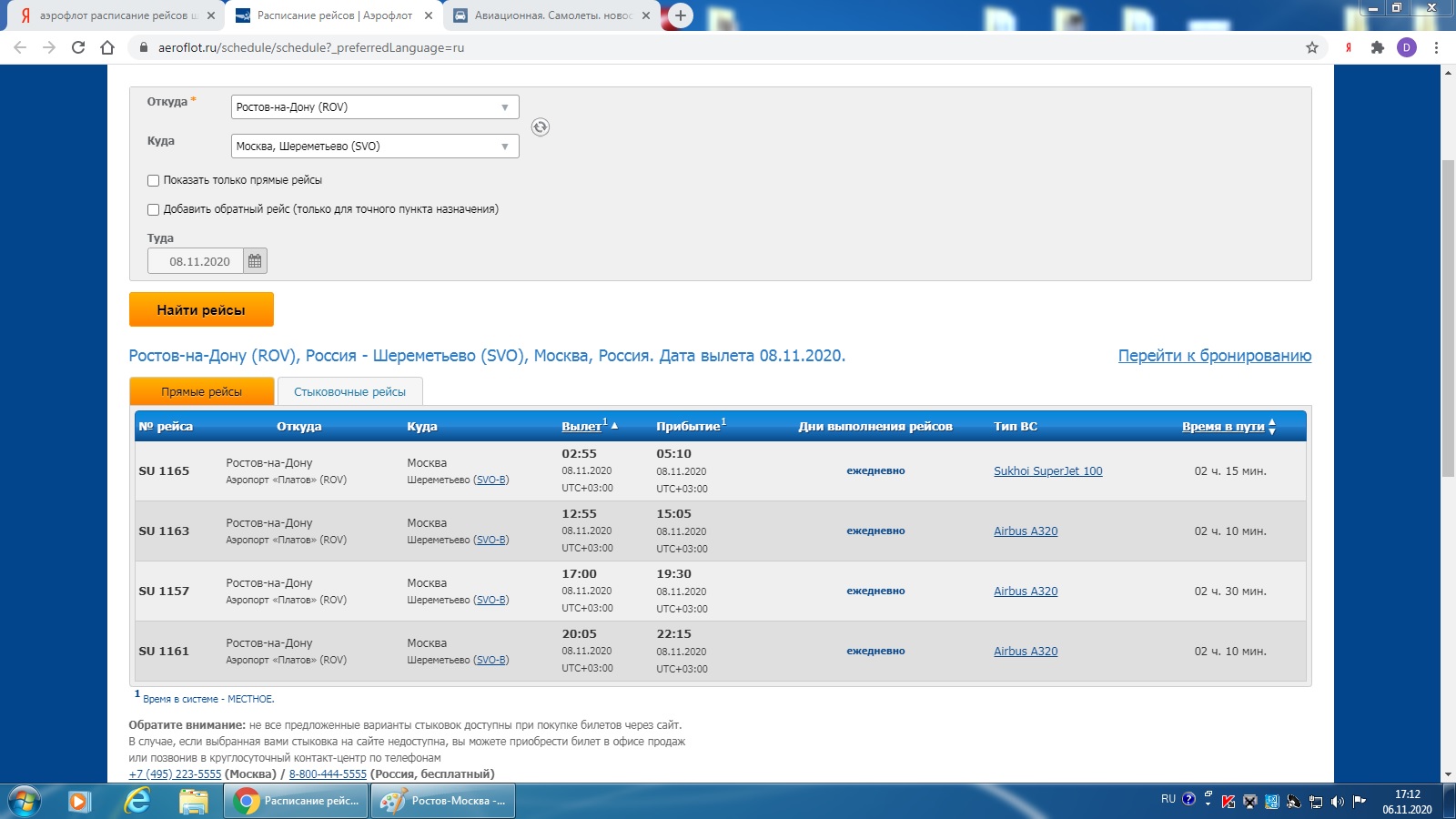
Task: Open the Sukhoi SuperJet 100 aircraft link
Action: [1047, 471]
